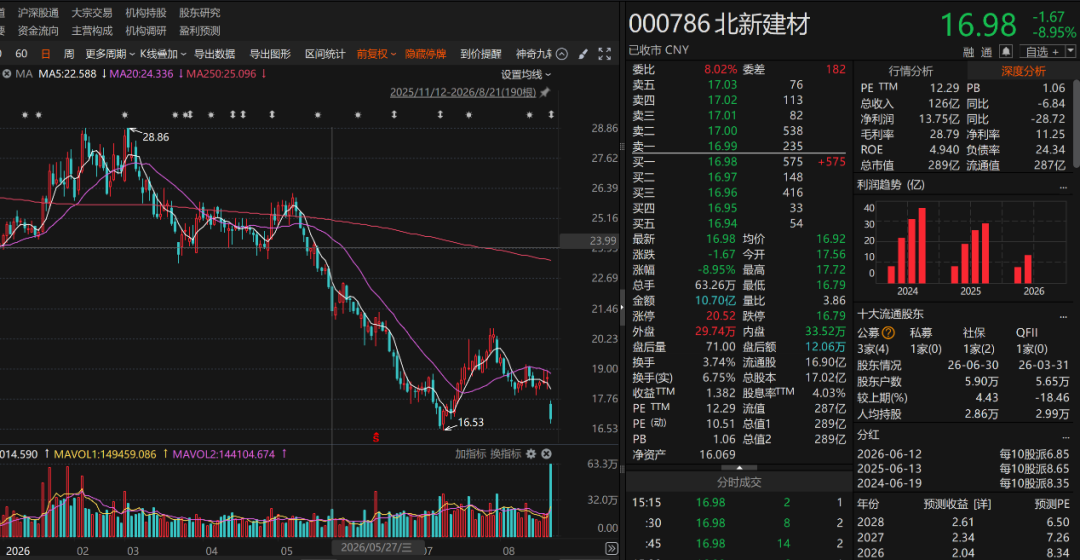Click the question mark icon next to 公募
1080x560 pixels.
(888, 333)
